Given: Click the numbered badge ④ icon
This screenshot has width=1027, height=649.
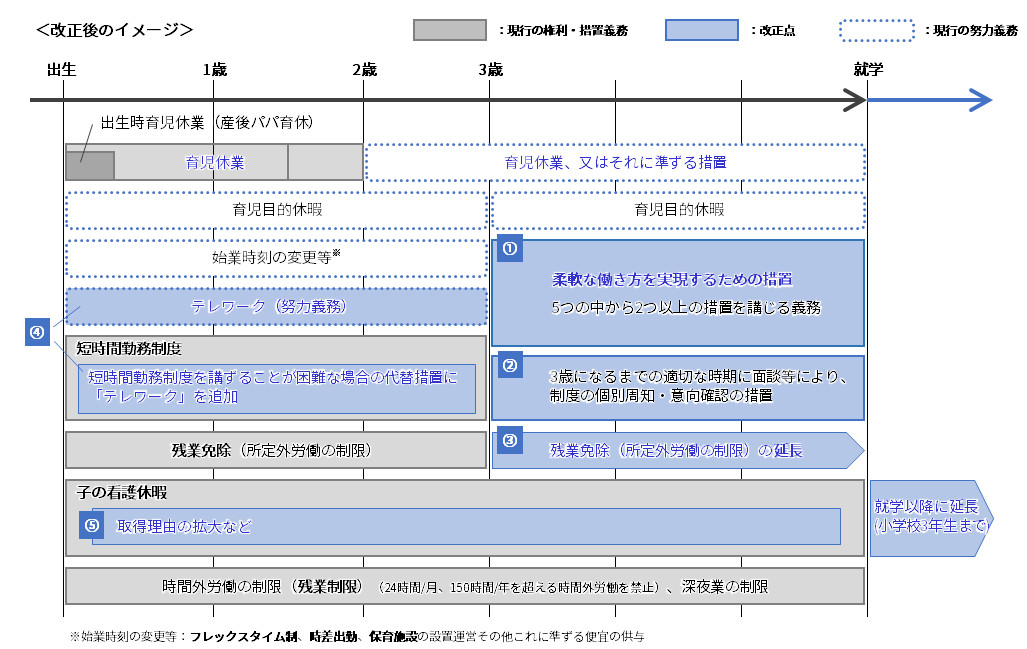Looking at the screenshot, I should tap(38, 333).
